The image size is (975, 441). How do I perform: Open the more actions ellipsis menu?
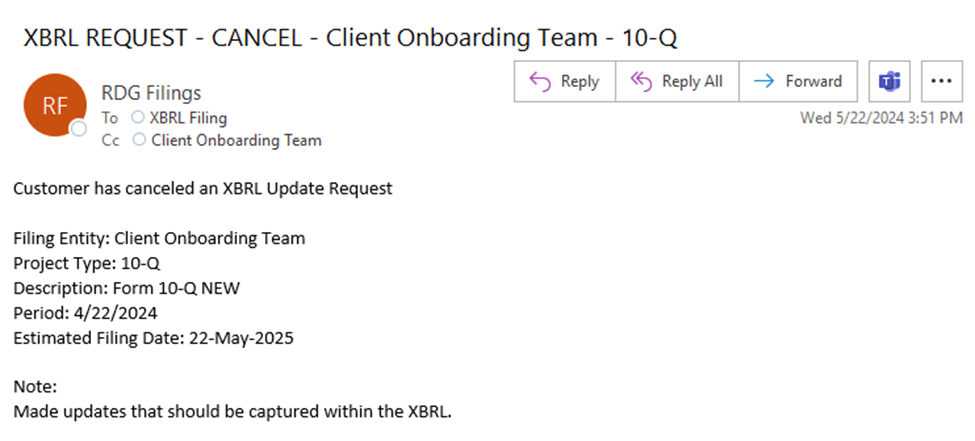click(x=939, y=82)
